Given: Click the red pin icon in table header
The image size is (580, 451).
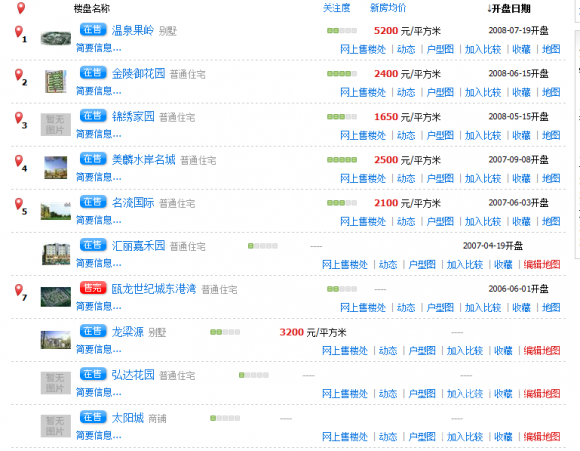Looking at the screenshot, I should [x=21, y=8].
